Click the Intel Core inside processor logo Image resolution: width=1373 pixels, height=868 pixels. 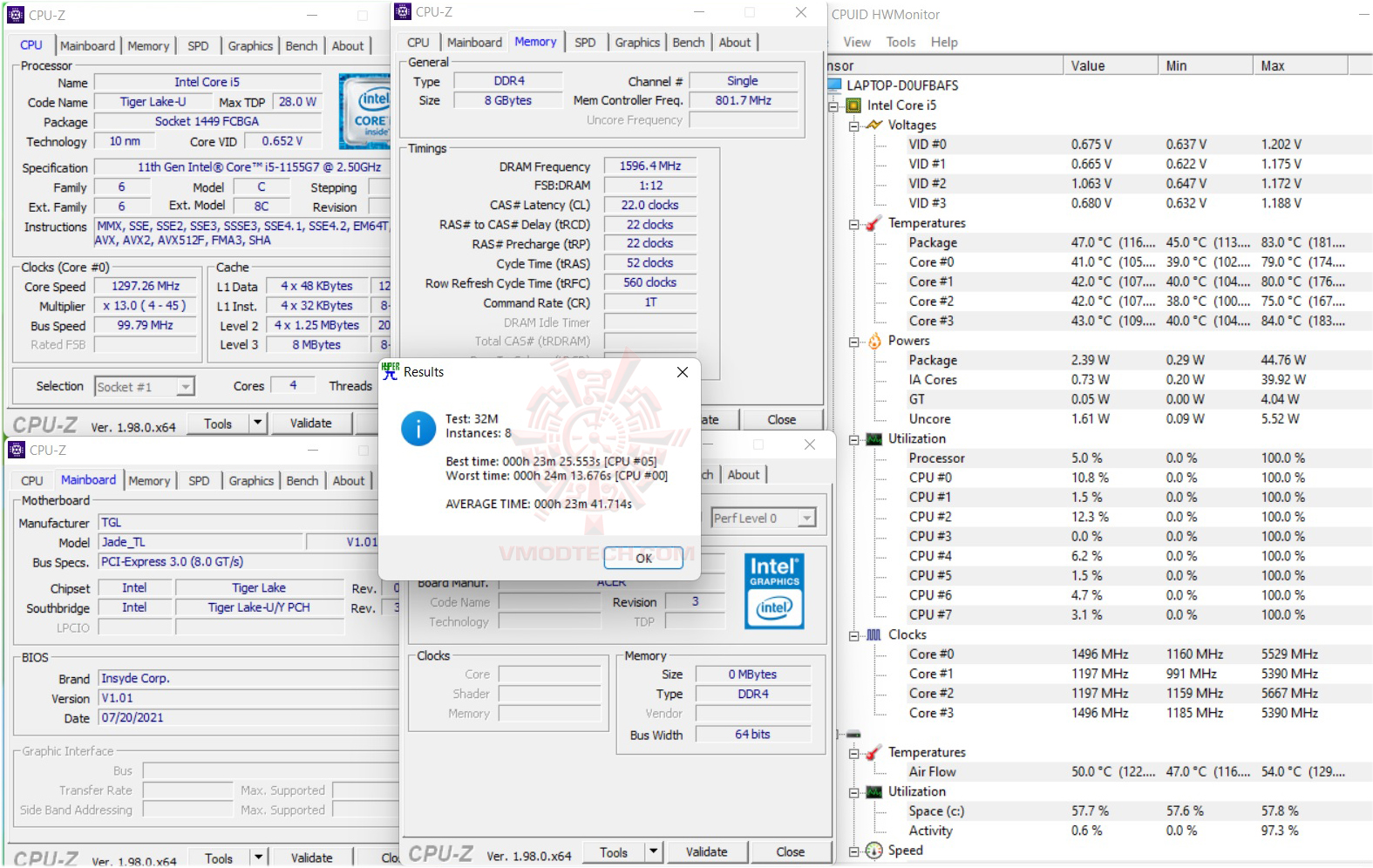[365, 111]
